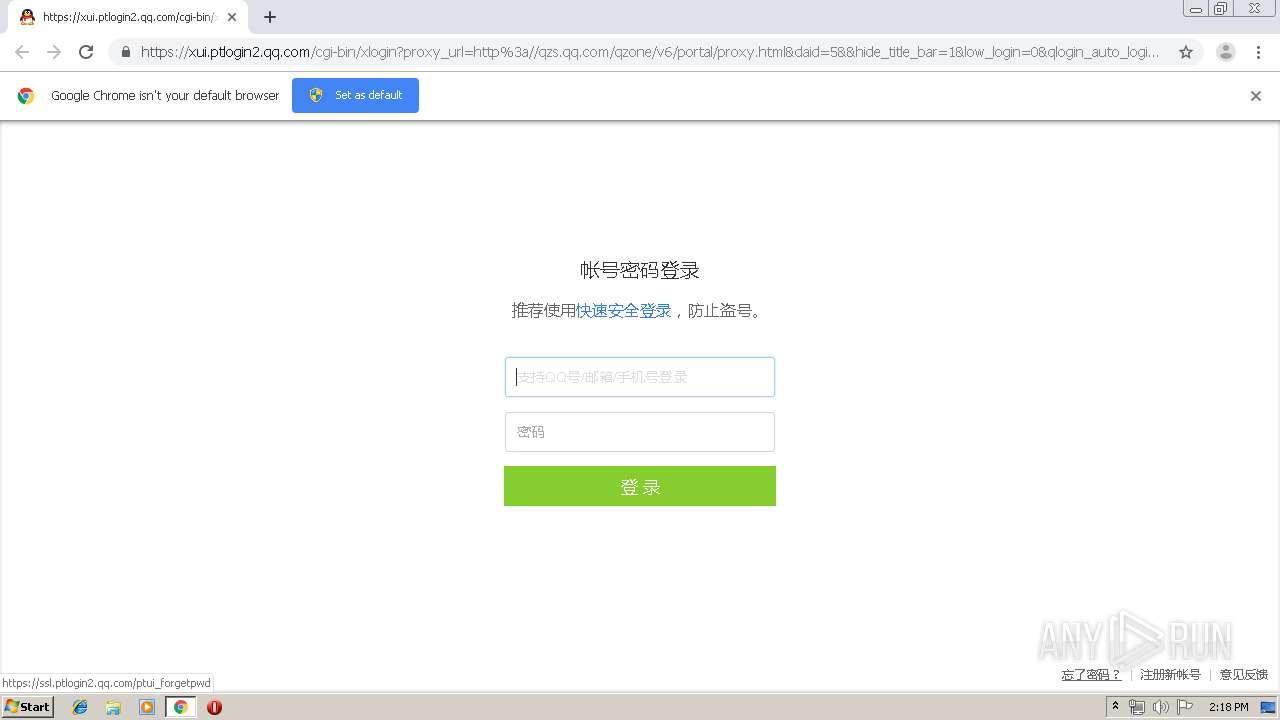Screen dimensions: 1280x720
Task: Click the green 登录 button
Action: click(640, 486)
